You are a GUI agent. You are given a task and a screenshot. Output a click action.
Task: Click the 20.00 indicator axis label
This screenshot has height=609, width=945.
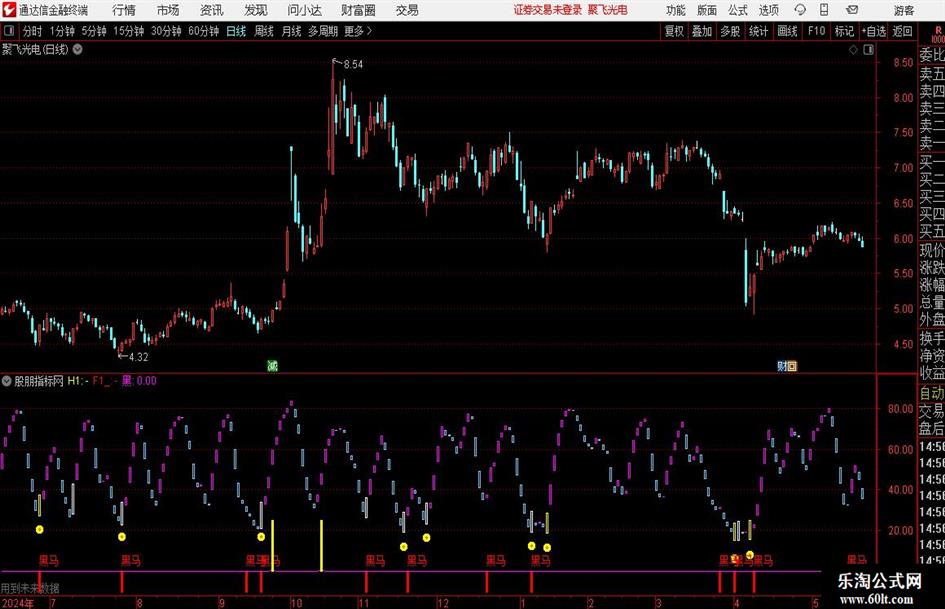click(x=900, y=530)
